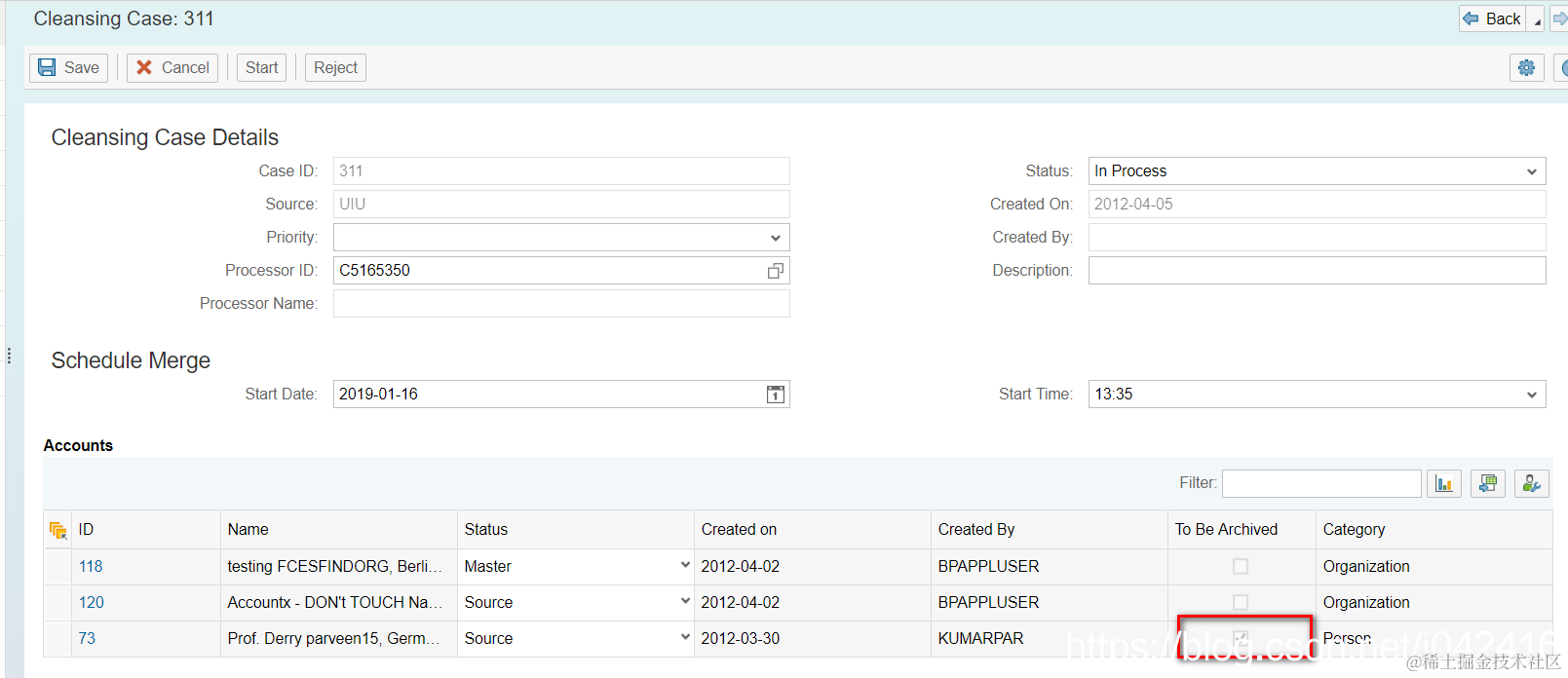Click the ID column header

pos(146,530)
